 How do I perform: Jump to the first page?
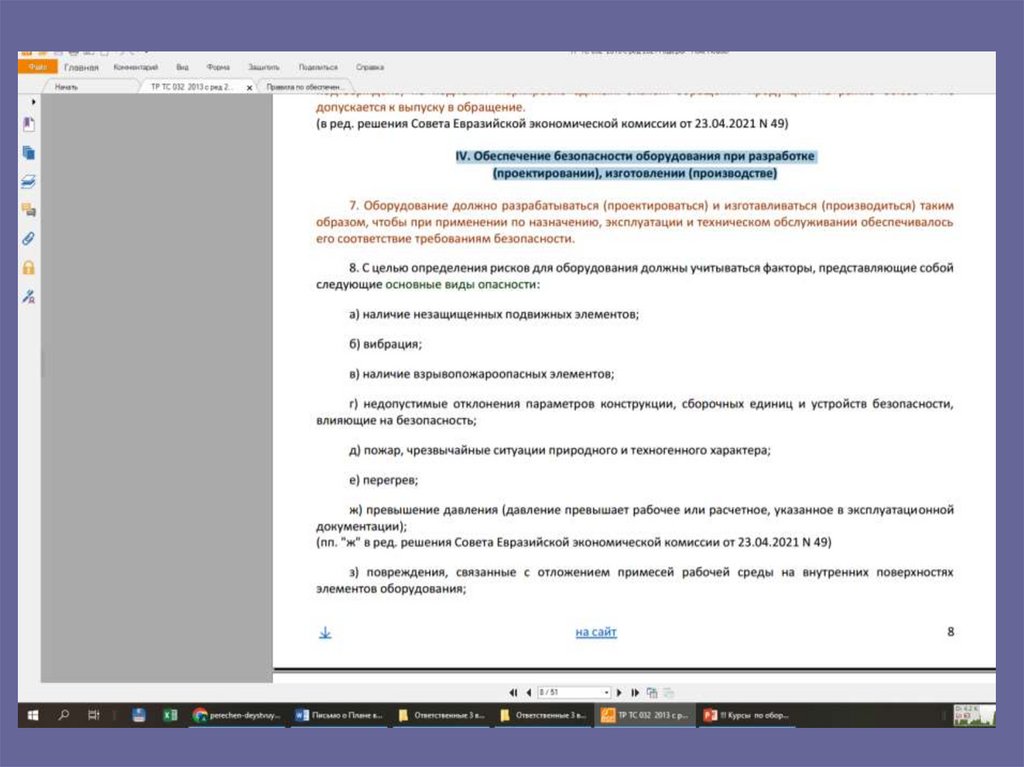(513, 693)
